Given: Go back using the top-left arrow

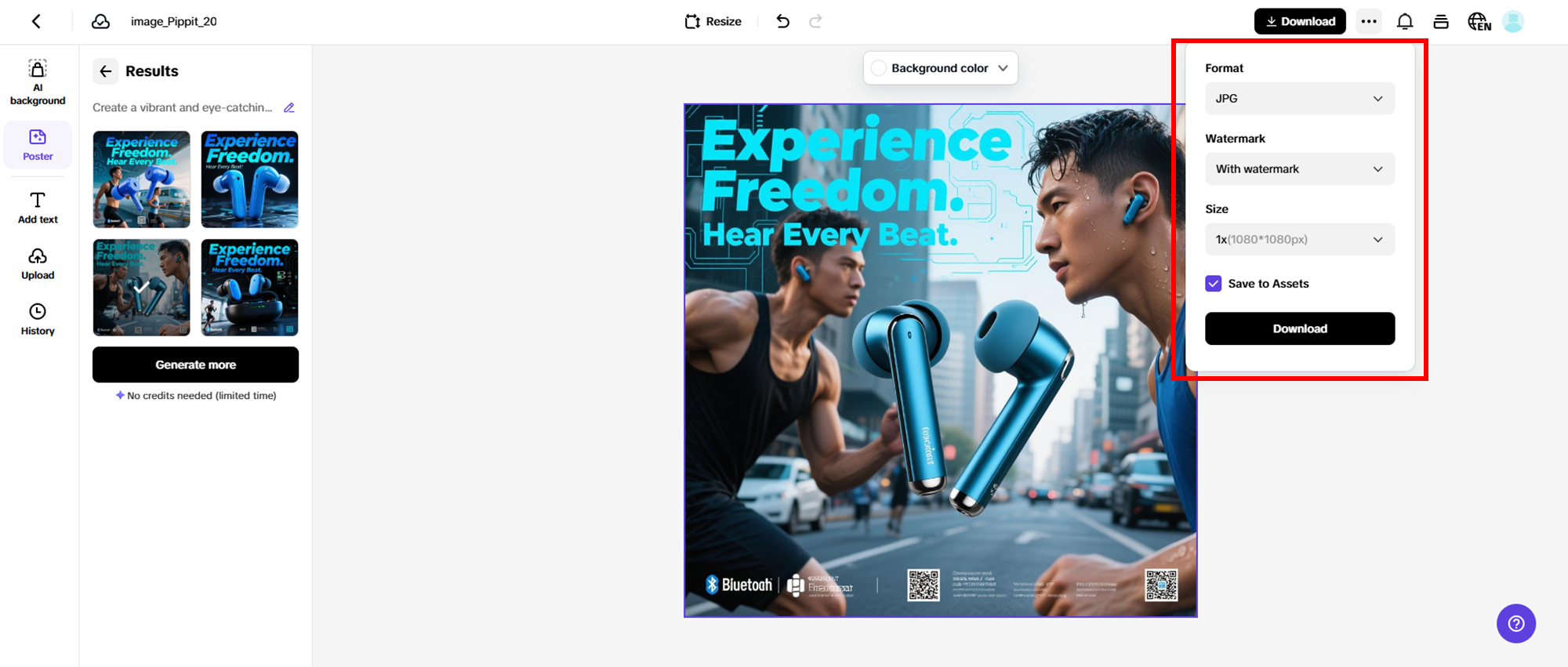Looking at the screenshot, I should (36, 21).
